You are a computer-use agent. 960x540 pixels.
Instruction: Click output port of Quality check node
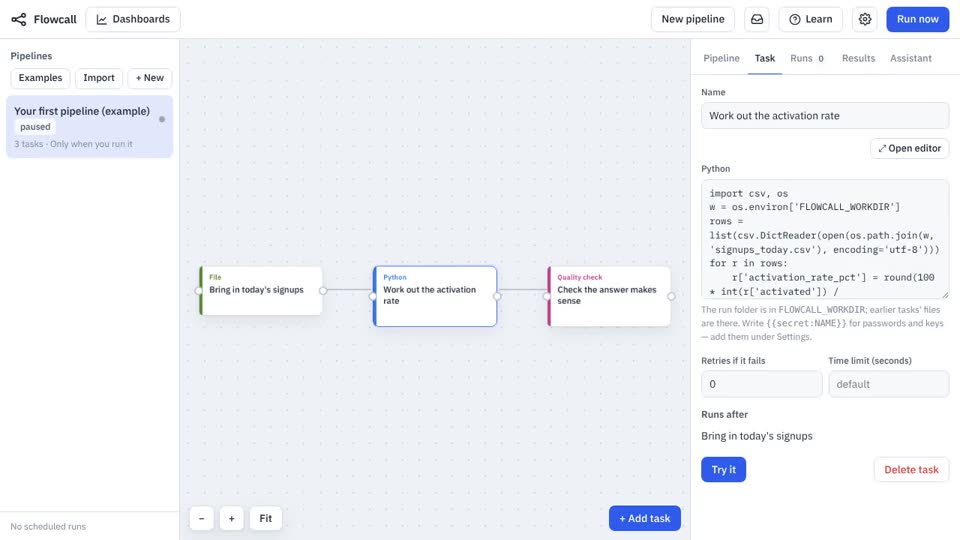(672, 296)
